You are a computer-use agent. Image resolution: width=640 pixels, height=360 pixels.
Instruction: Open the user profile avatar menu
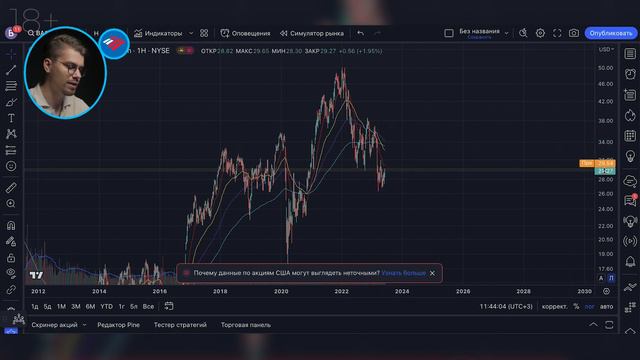[x=11, y=33]
